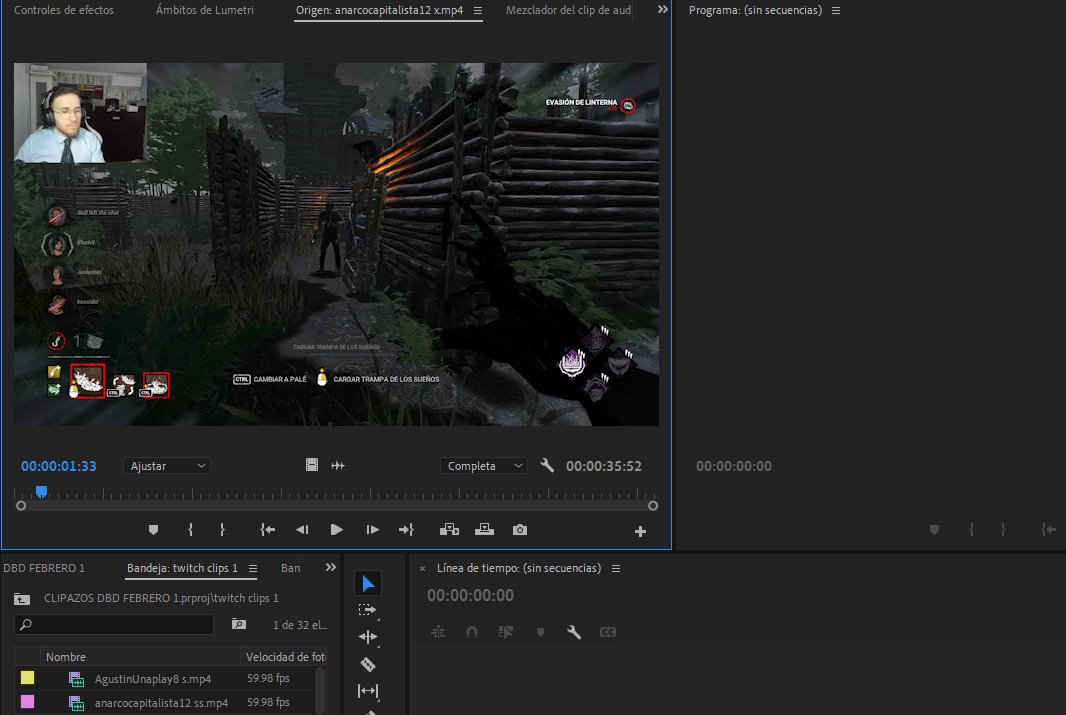Screen dimensions: 1066x715
Task: Activate the Selection arrow tool
Action: (x=368, y=583)
